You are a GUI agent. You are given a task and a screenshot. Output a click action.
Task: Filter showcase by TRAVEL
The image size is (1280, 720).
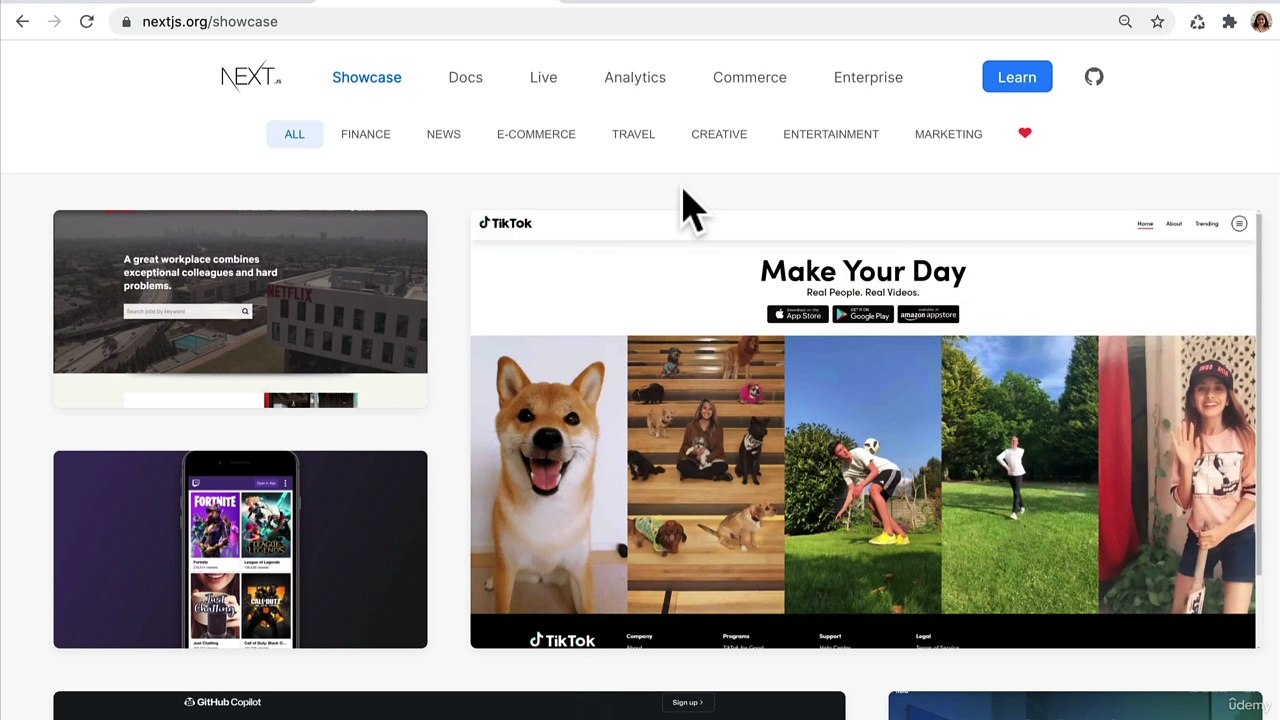pyautogui.click(x=633, y=134)
